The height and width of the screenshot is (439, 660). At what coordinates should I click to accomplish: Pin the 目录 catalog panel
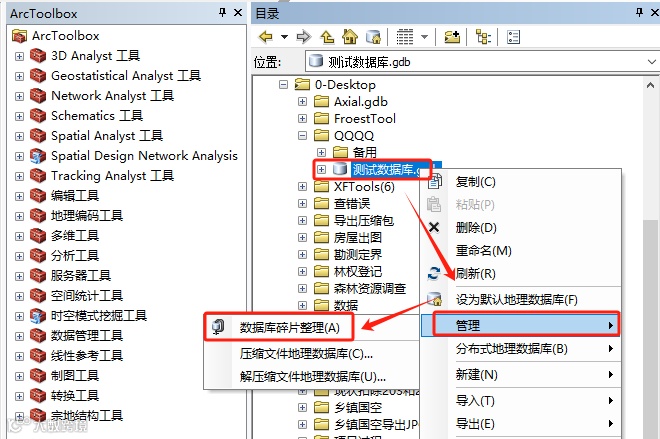click(639, 13)
